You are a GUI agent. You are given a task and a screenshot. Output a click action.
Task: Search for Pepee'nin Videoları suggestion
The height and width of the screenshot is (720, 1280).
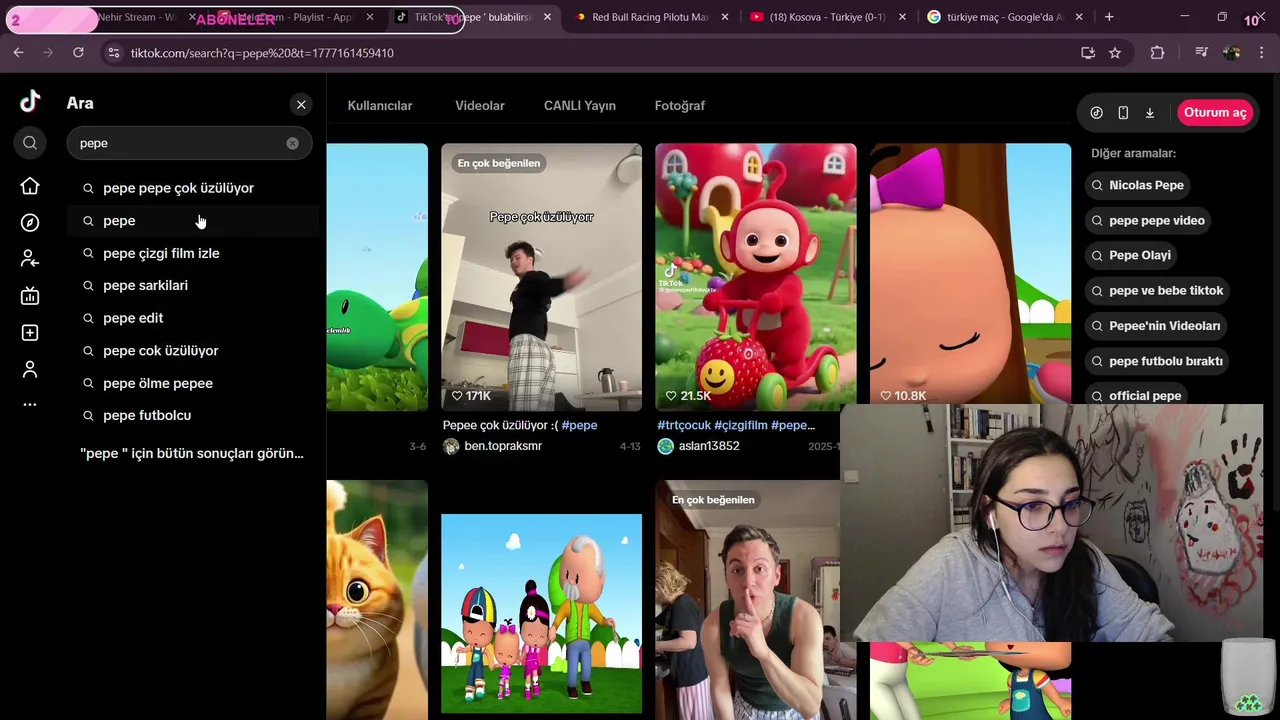(1156, 326)
